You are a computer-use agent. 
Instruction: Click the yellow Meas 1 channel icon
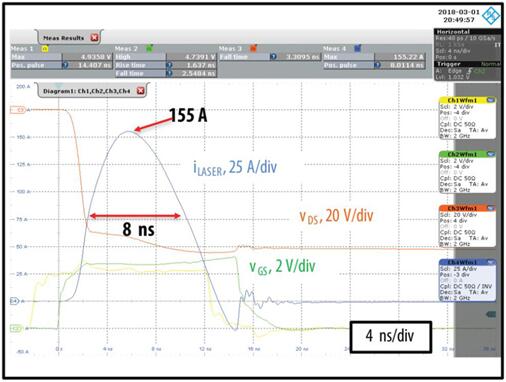click(45, 49)
